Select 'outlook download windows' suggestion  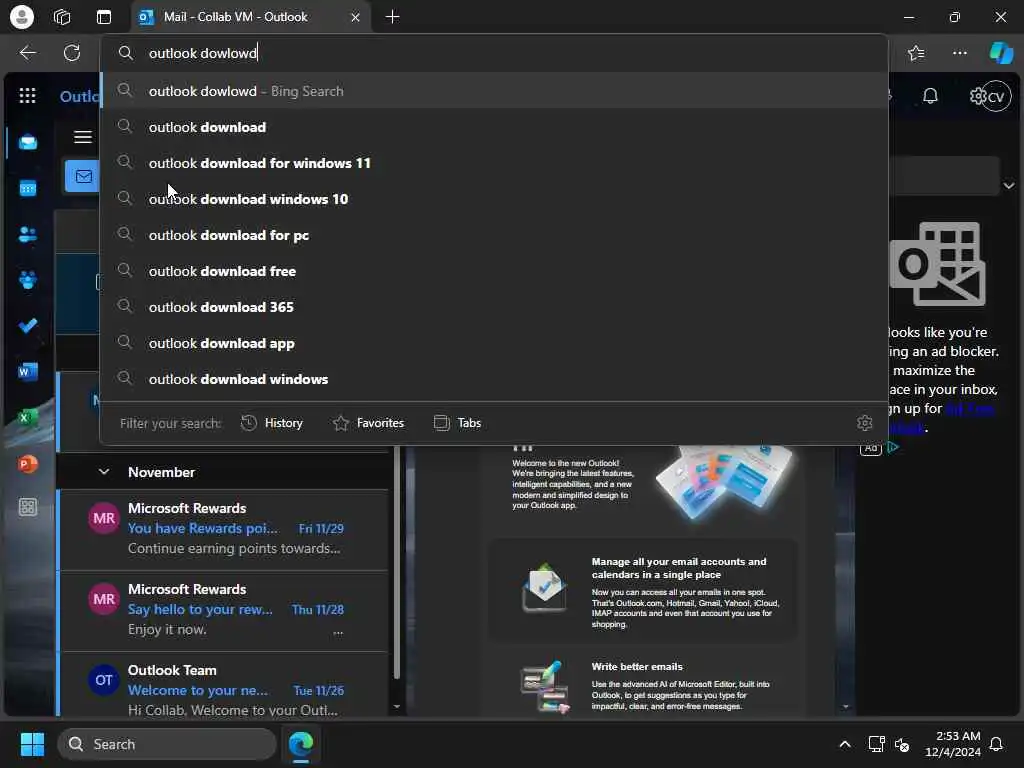tap(494, 379)
